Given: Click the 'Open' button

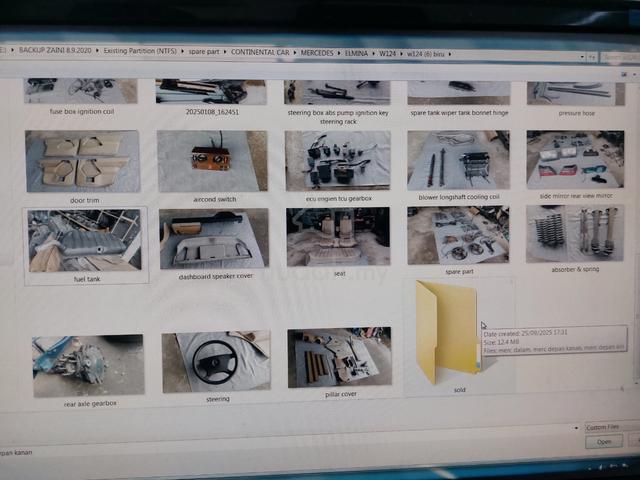Looking at the screenshot, I should click(x=604, y=442).
